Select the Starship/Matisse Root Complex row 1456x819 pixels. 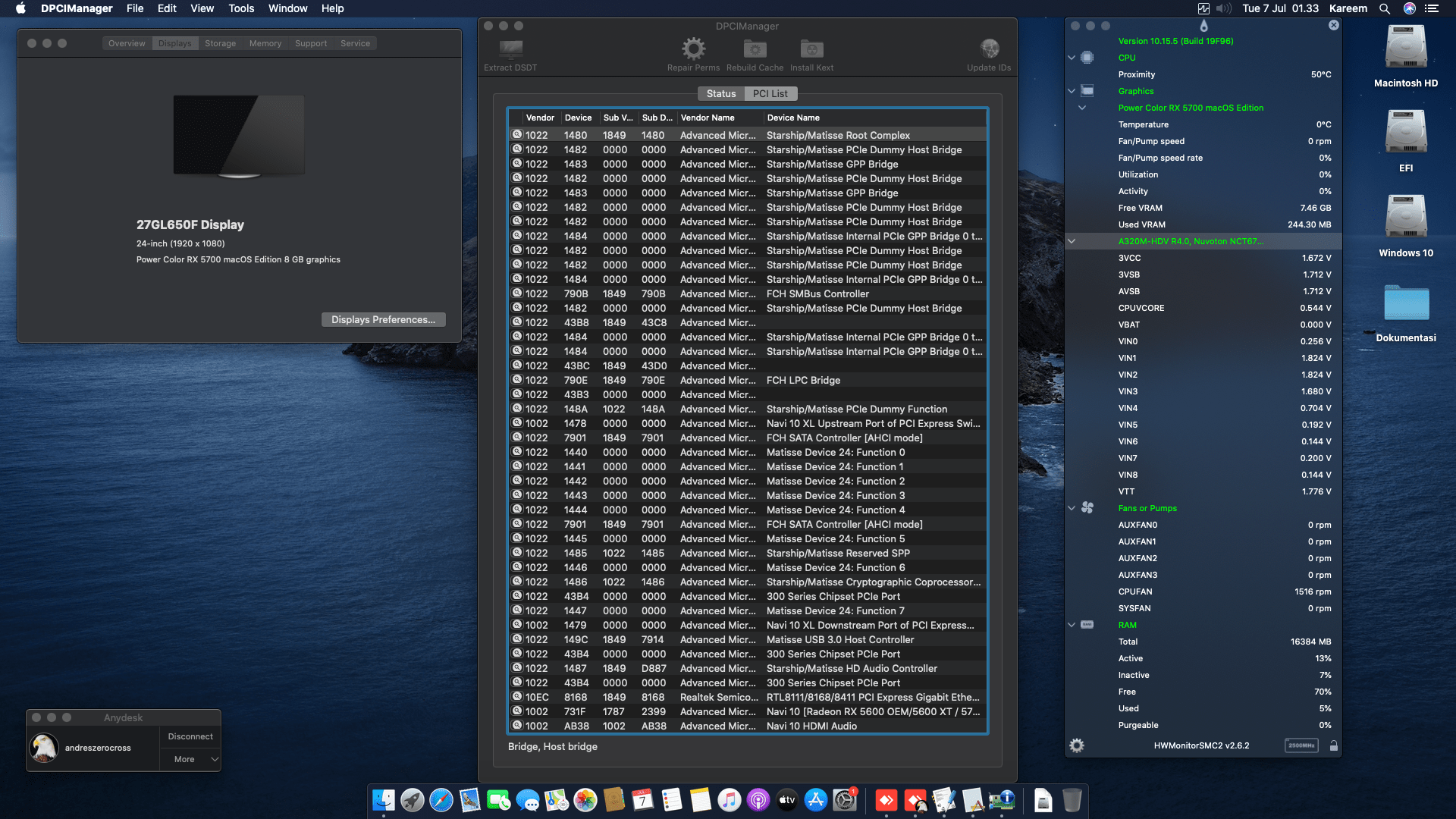838,135
